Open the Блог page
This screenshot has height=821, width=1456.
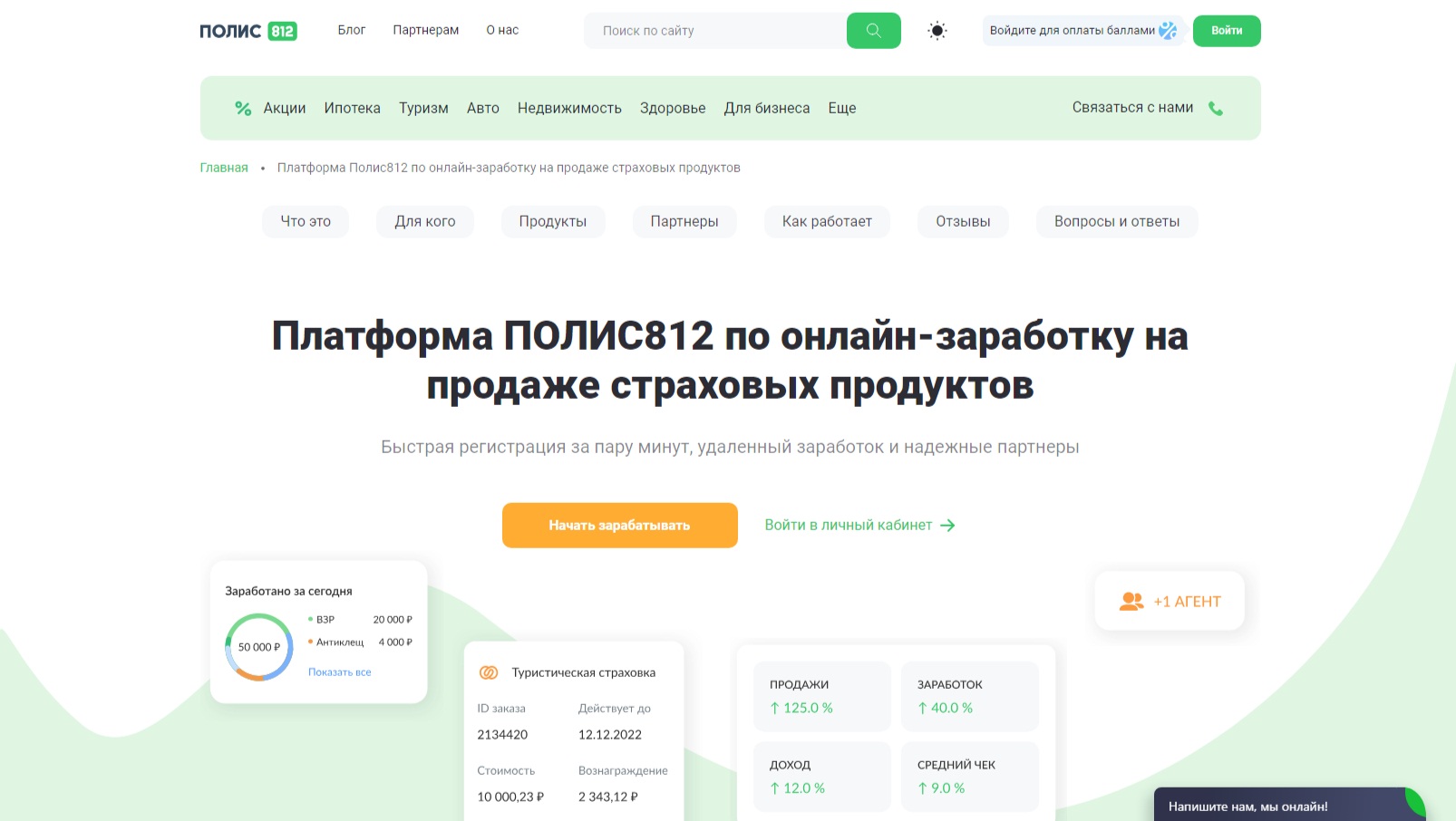[x=352, y=30]
